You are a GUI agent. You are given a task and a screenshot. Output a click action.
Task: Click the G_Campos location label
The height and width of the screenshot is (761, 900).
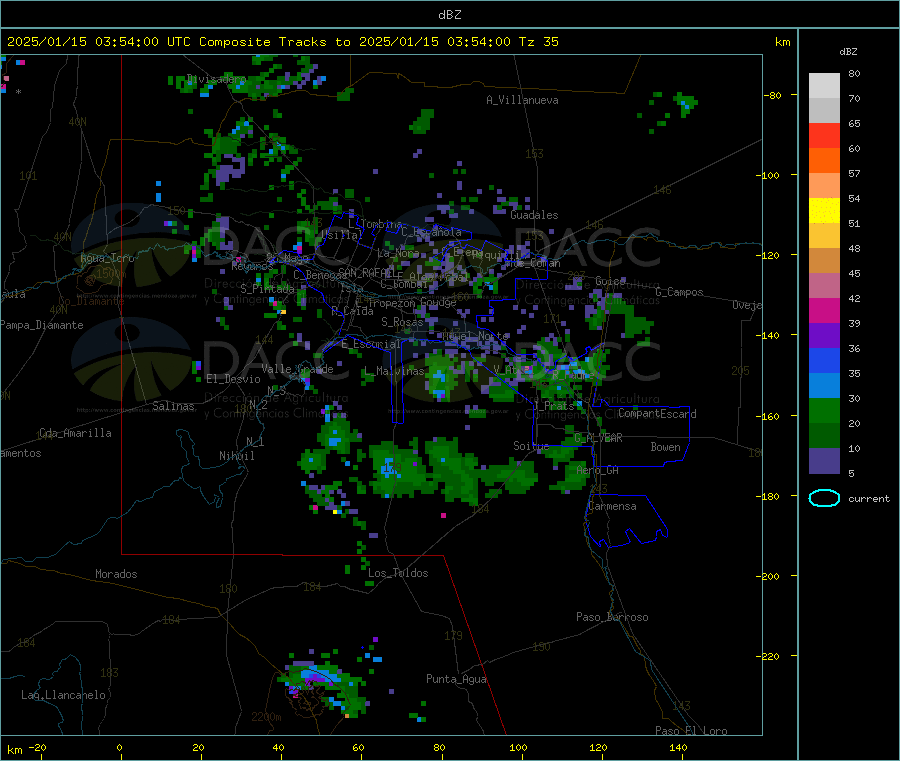[680, 292]
